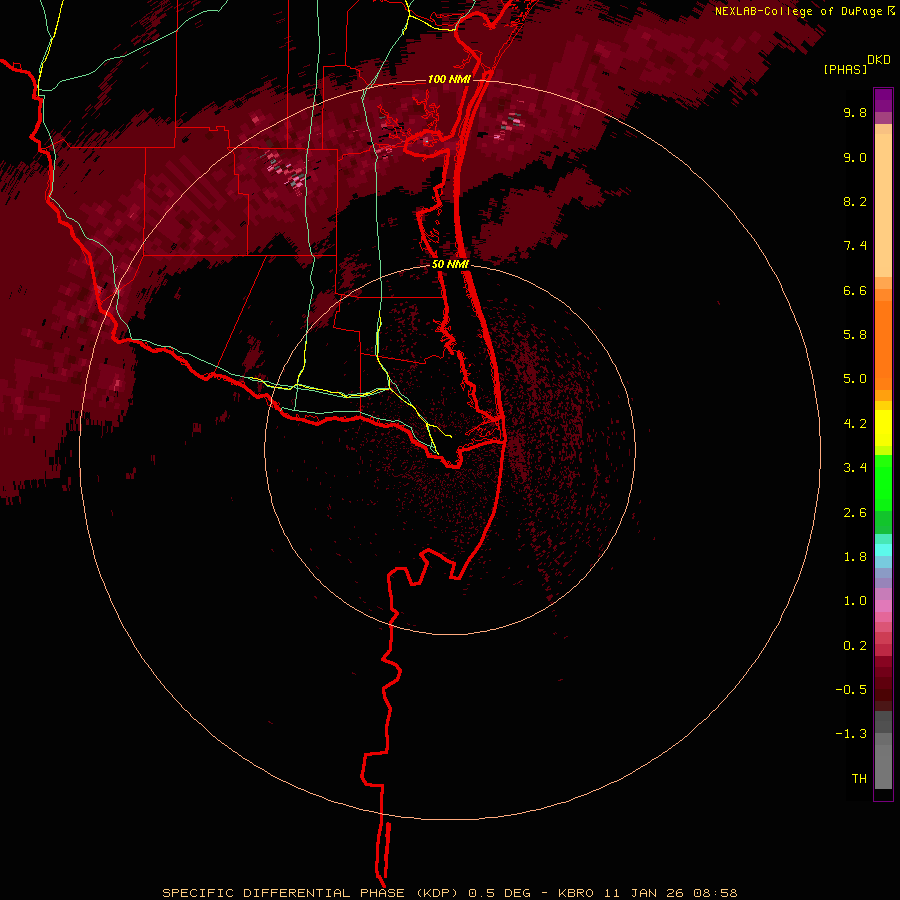Image resolution: width=900 pixels, height=900 pixels.
Task: Click the 8.2 scale value
Action: click(855, 202)
